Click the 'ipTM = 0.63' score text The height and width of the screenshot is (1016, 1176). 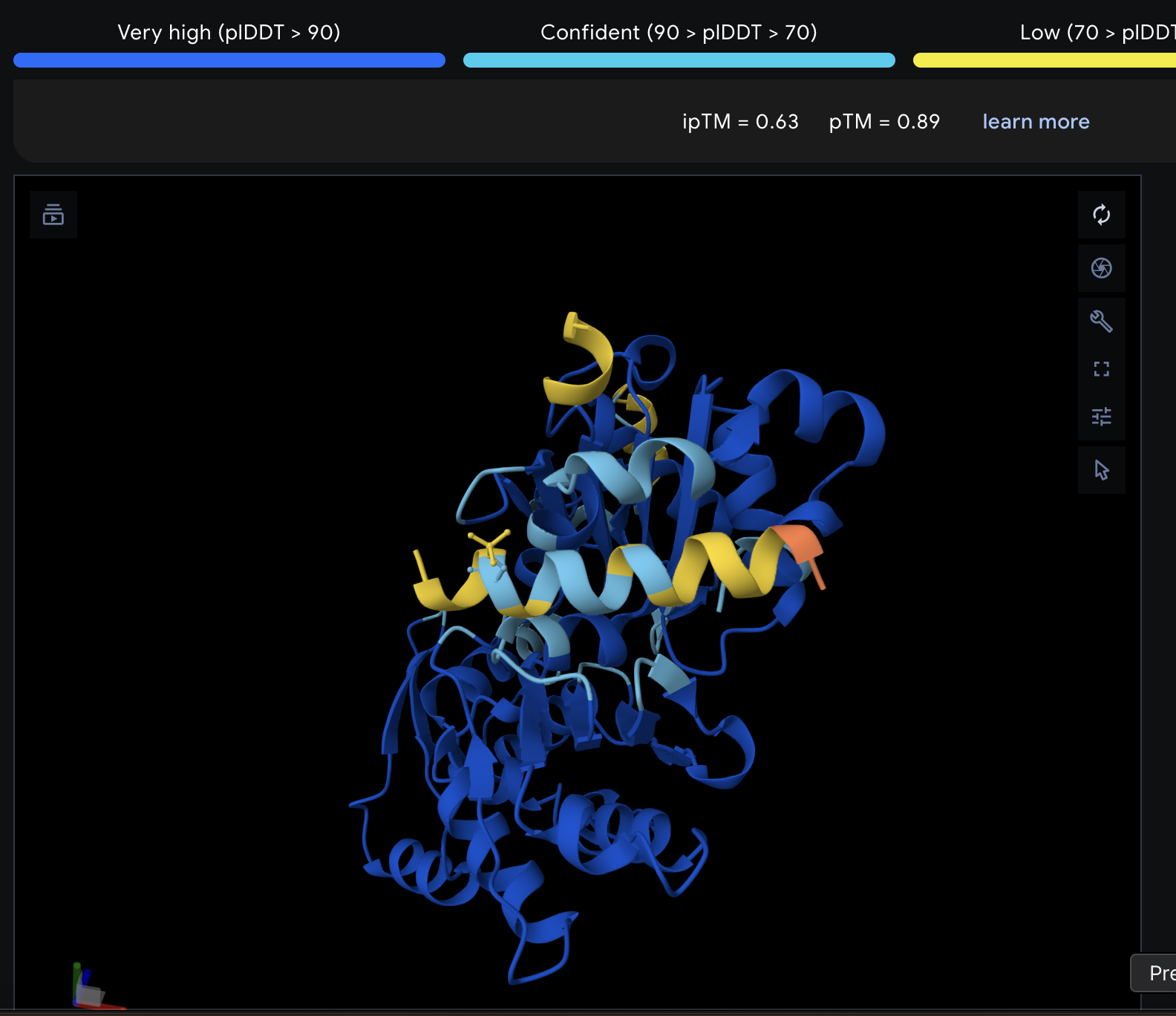click(740, 122)
